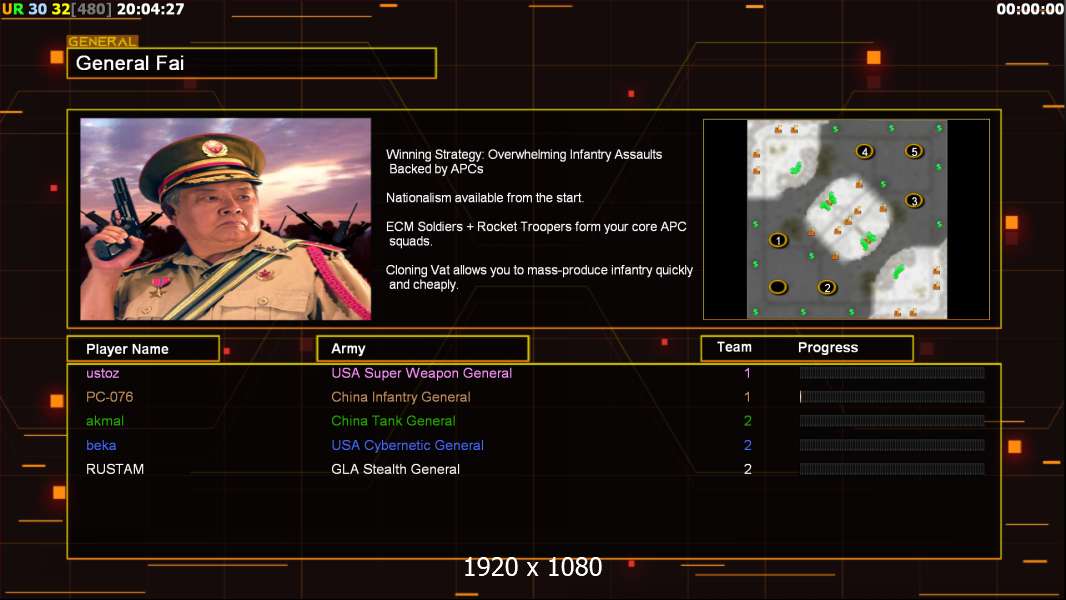Select player PC-076 in the list

(x=109, y=397)
